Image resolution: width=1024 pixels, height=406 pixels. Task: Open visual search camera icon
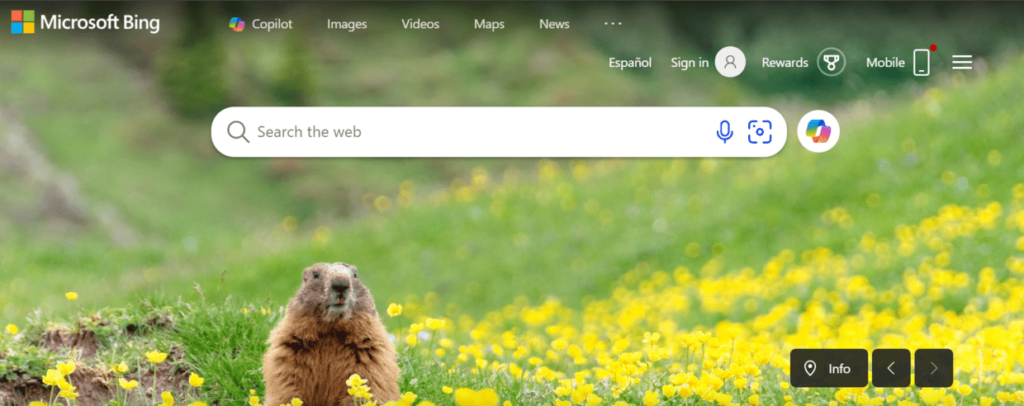tap(760, 132)
